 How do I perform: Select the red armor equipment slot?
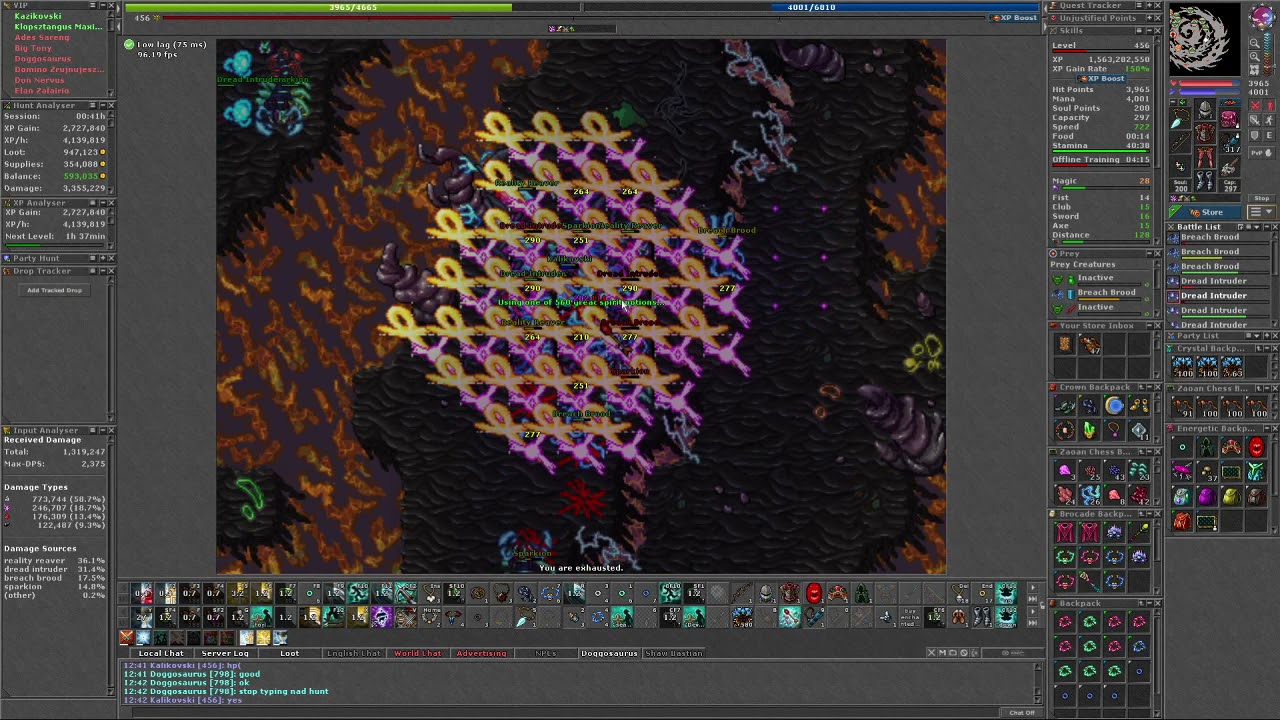[1205, 133]
